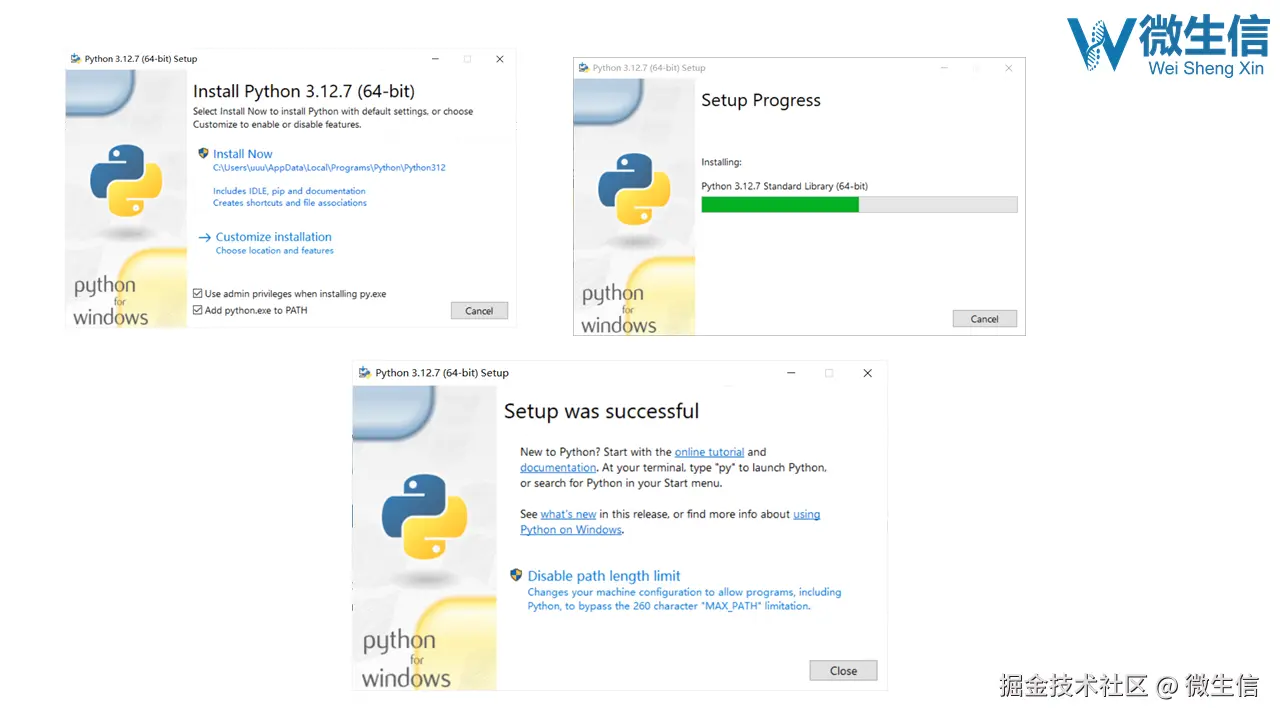The image size is (1280, 720).
Task: Close the Install Python window with X
Action: click(x=500, y=59)
